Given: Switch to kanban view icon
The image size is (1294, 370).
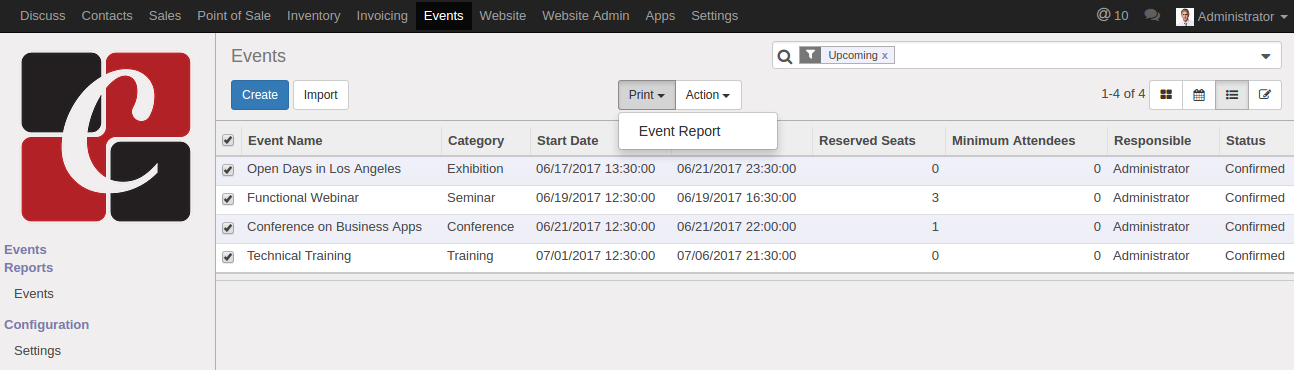Looking at the screenshot, I should pyautogui.click(x=1166, y=95).
